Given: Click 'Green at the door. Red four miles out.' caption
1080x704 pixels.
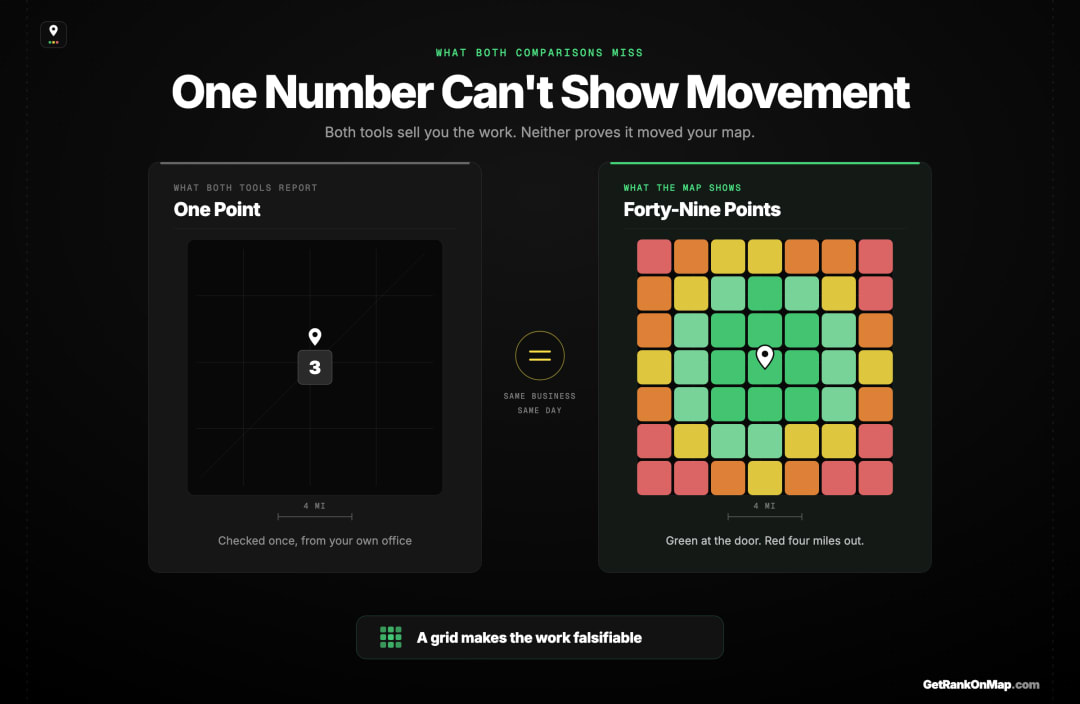Looking at the screenshot, I should click(765, 541).
